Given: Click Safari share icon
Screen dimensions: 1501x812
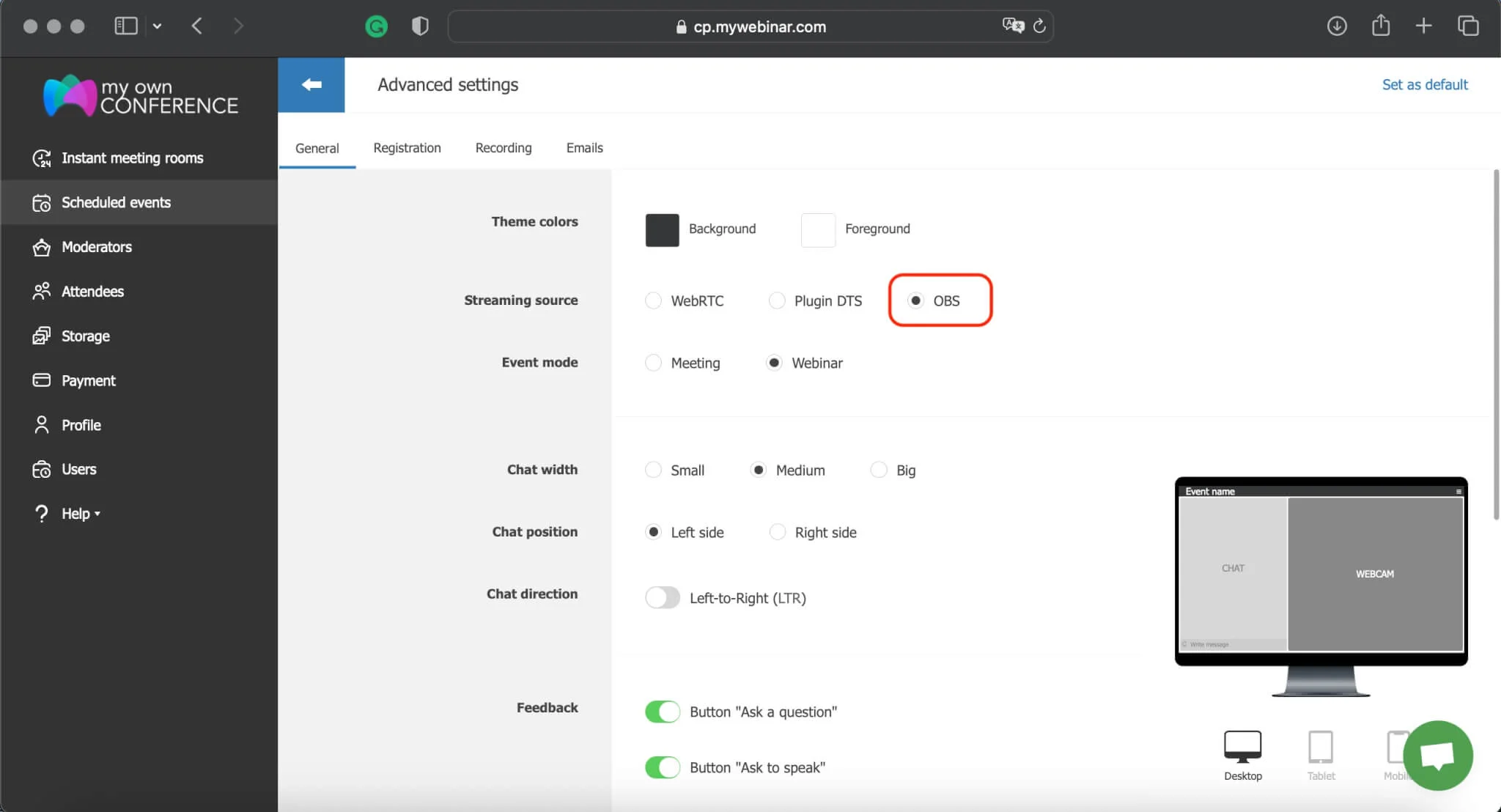Looking at the screenshot, I should click(x=1381, y=26).
